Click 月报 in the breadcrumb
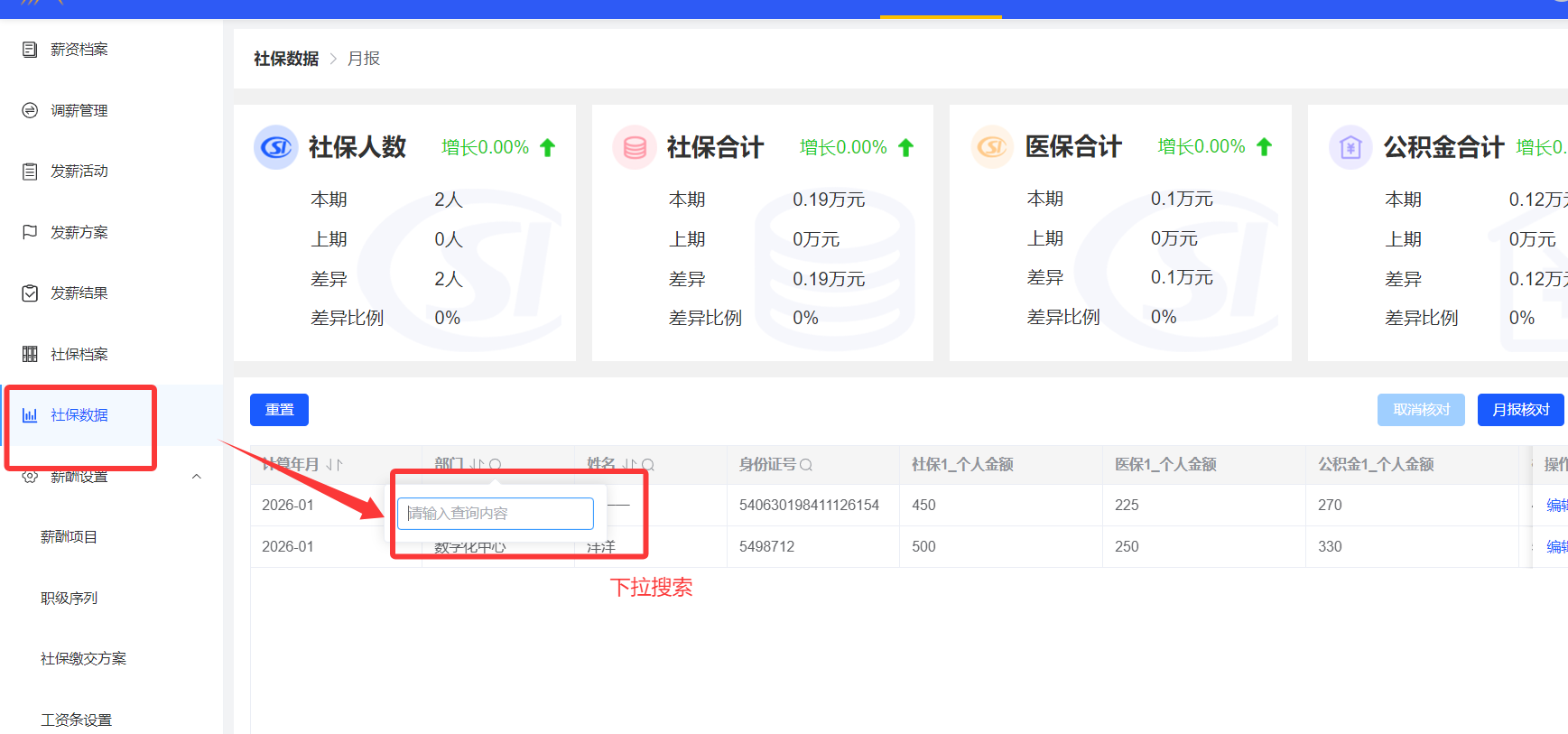The width and height of the screenshot is (1568, 734). (x=364, y=59)
